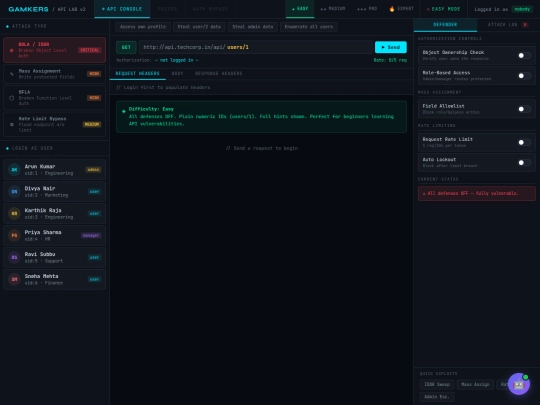Select the Pro difficulty tab
Viewport: 540px width, 405px height.
pos(367,9)
